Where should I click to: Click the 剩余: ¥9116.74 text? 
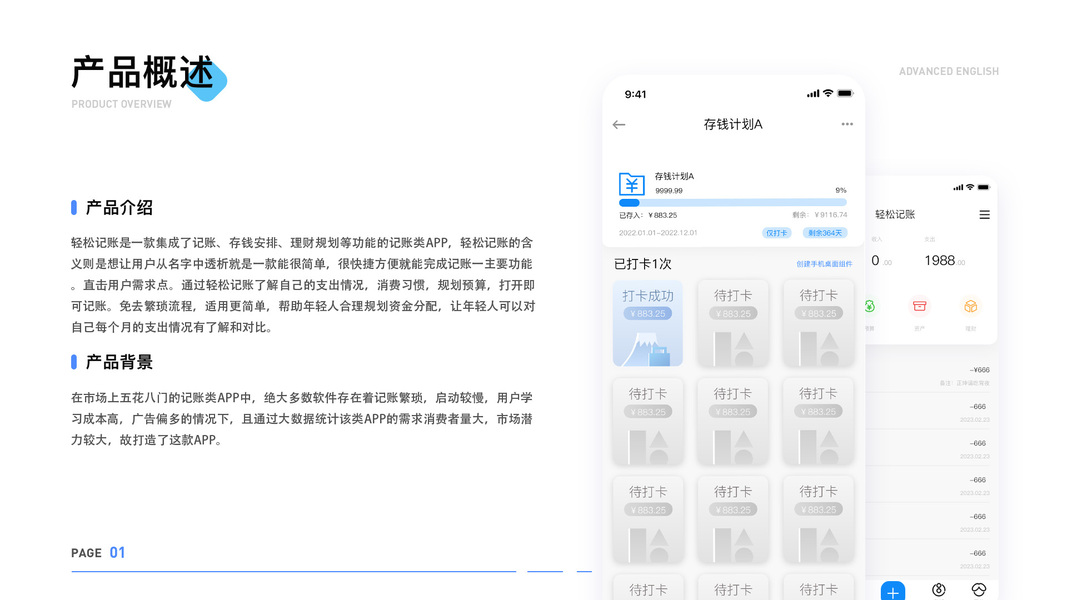pyautogui.click(x=820, y=215)
